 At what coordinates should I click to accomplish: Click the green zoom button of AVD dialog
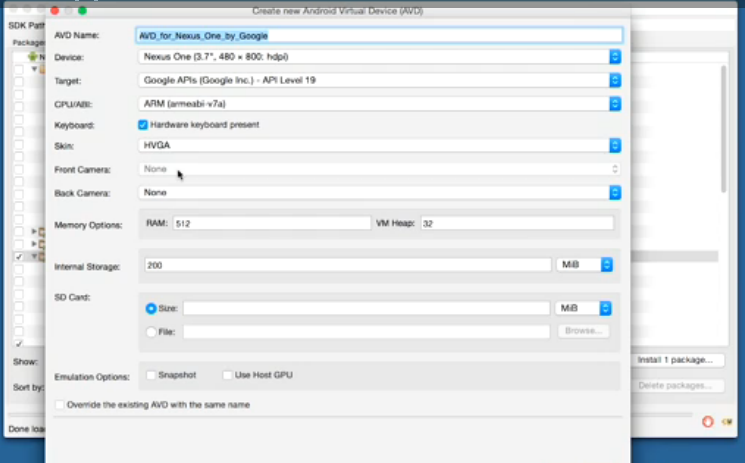[x=83, y=10]
